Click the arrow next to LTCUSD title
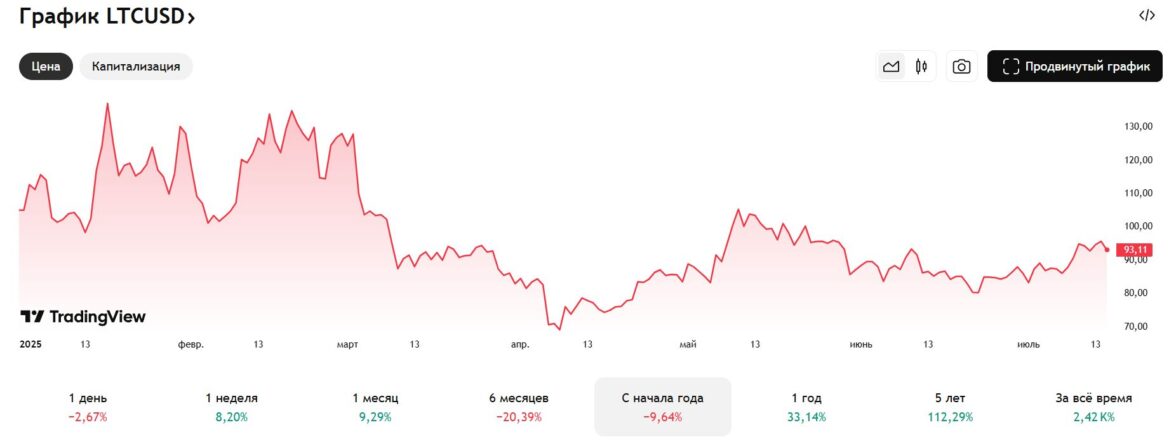This screenshot has height=446, width=1176. (191, 18)
